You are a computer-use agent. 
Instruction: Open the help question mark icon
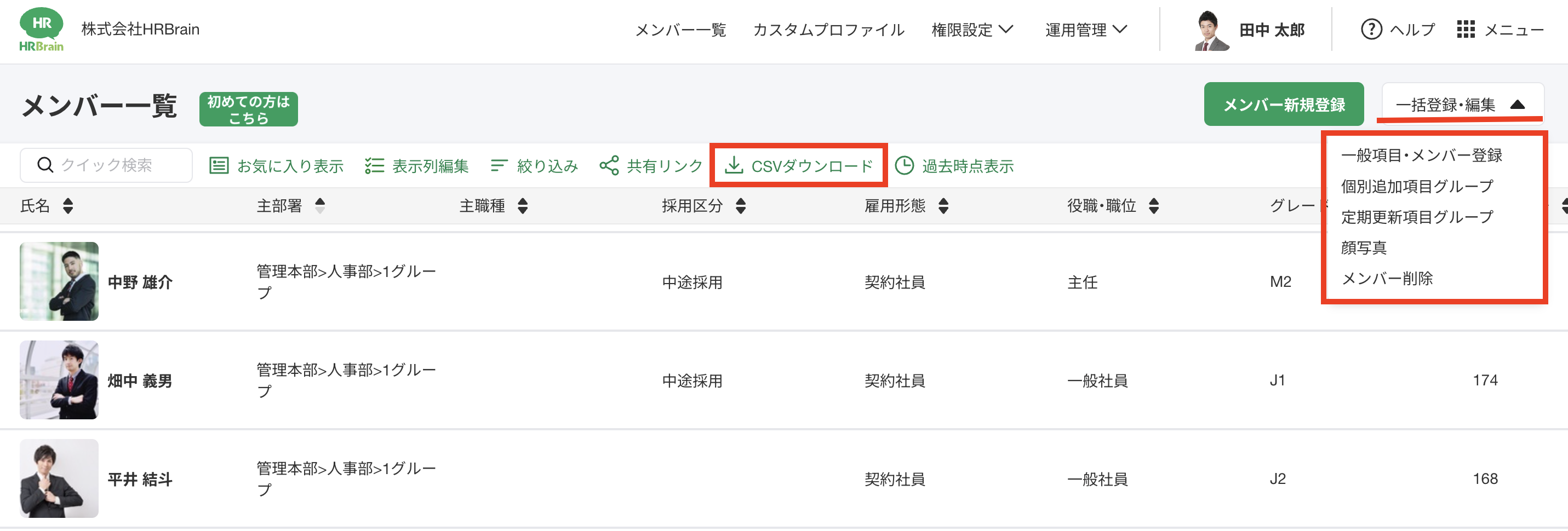pyautogui.click(x=1371, y=29)
